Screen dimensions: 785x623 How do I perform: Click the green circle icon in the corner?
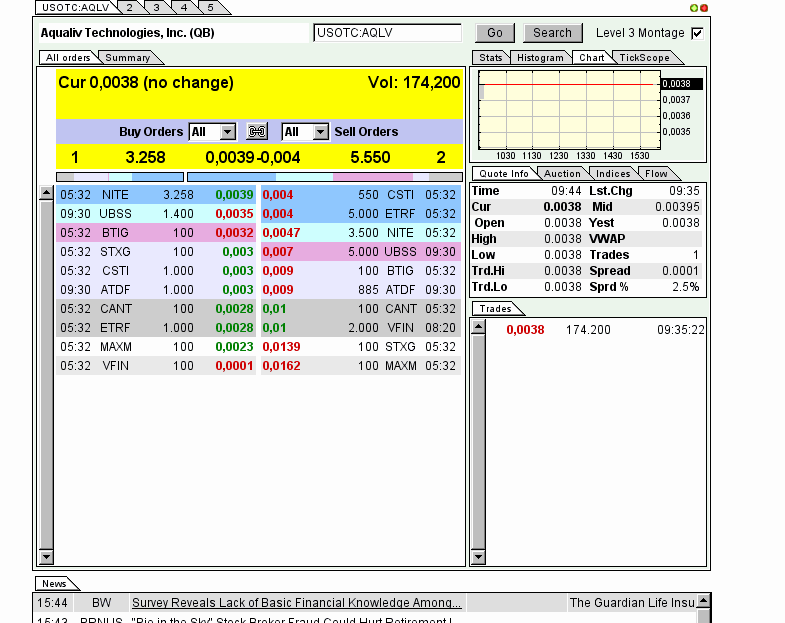[x=694, y=8]
